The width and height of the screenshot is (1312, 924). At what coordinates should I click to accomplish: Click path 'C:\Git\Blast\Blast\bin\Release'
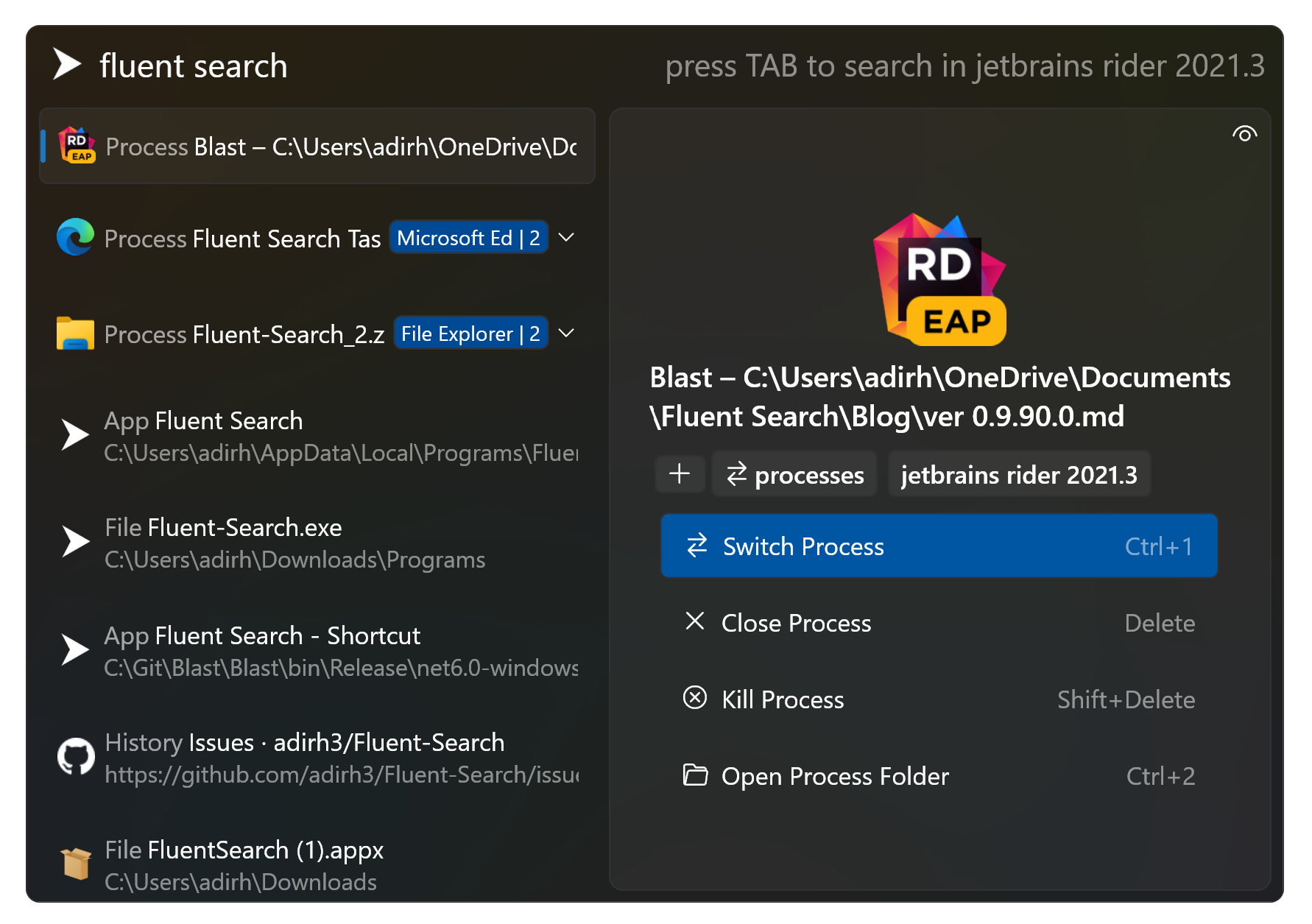(341, 668)
